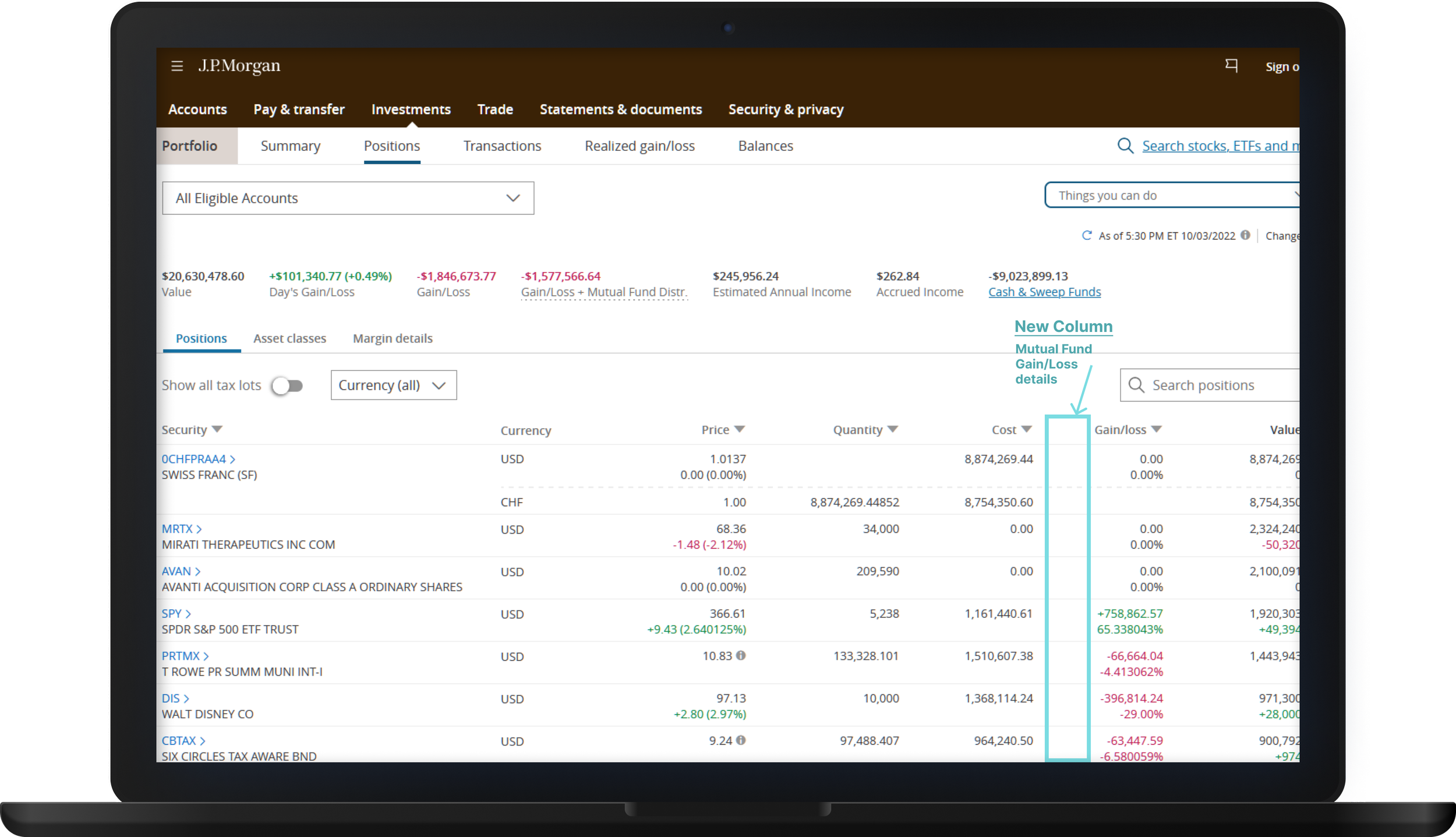Screen dimensions: 1456x837
Task: Click info icon beside CBTAX price 9.24
Action: click(741, 740)
